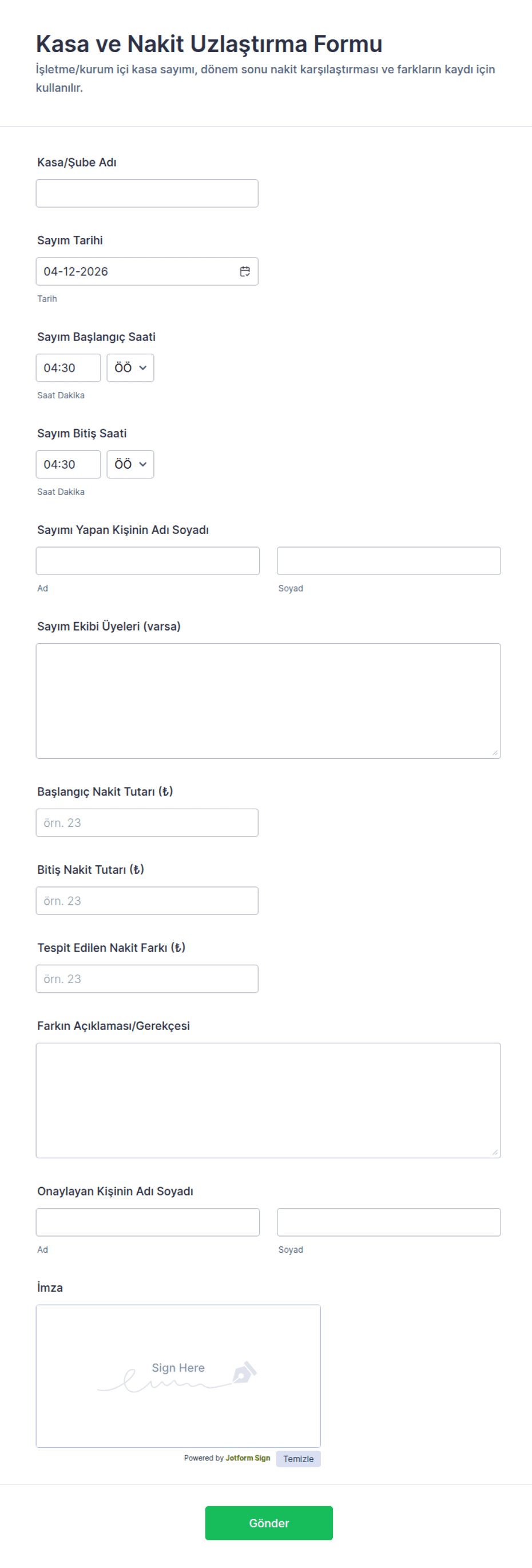Click the Sayım Bitiş Saati time field
The height and width of the screenshot is (1568, 532).
(x=68, y=465)
